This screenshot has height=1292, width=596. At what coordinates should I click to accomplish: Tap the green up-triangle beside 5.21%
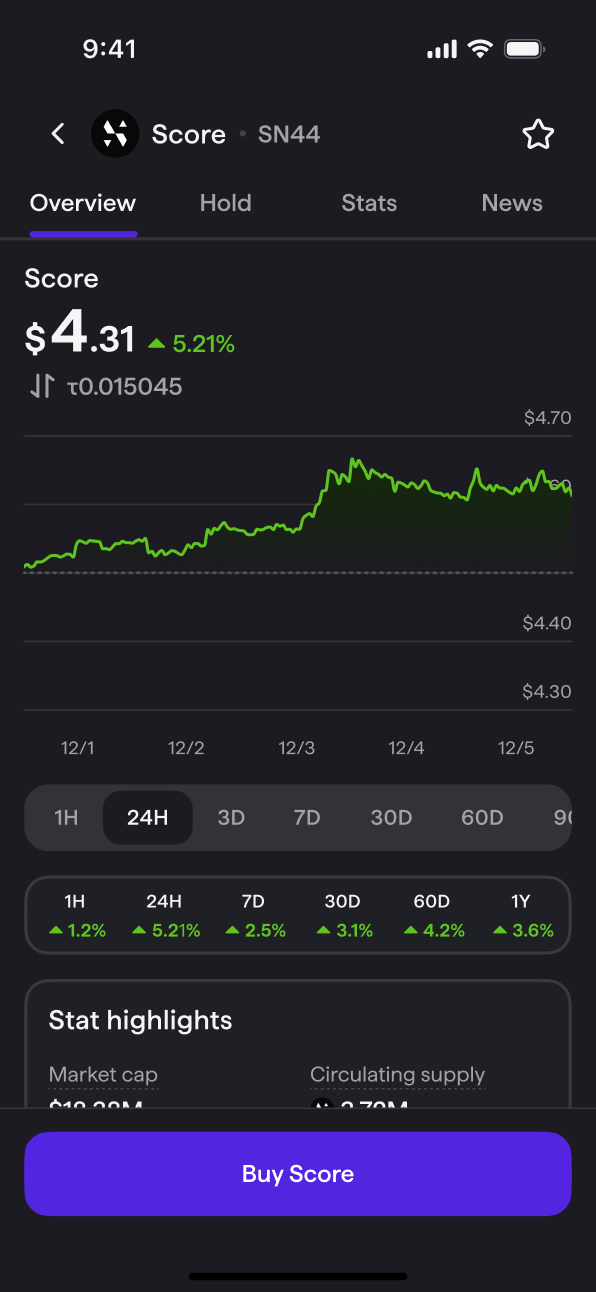[156, 344]
